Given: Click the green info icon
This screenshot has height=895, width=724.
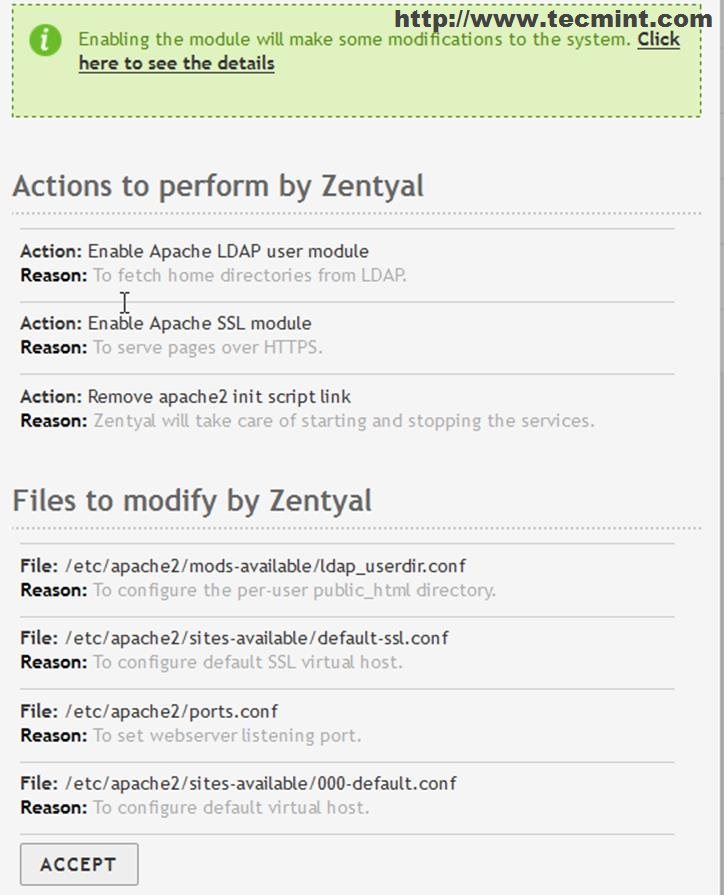Looking at the screenshot, I should click(x=45, y=41).
